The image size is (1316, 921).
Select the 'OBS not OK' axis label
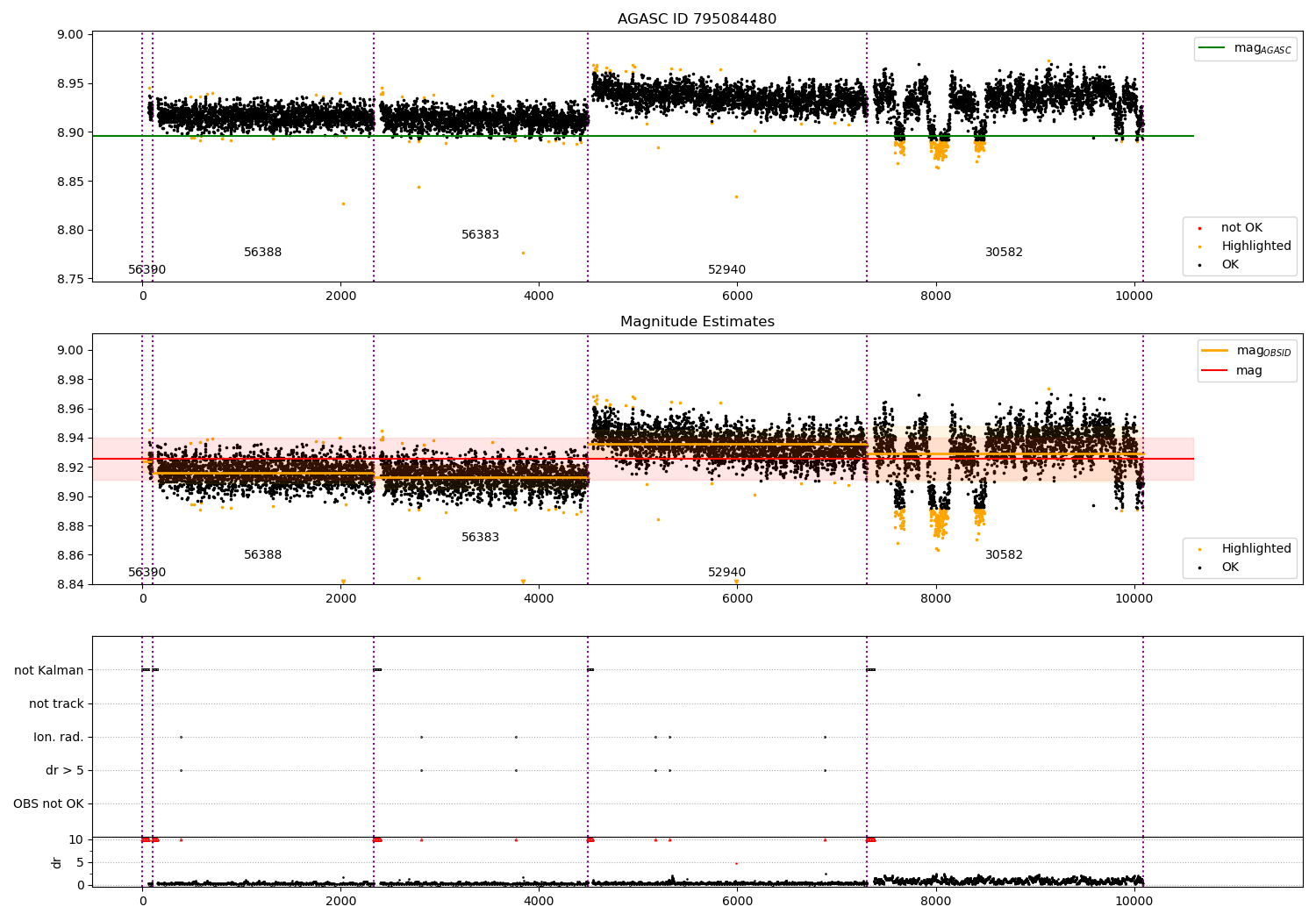click(48, 804)
